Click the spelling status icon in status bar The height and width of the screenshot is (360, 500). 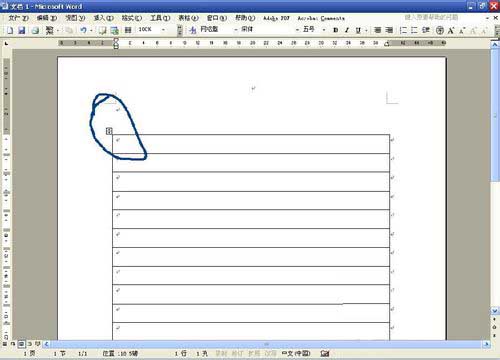(325, 353)
